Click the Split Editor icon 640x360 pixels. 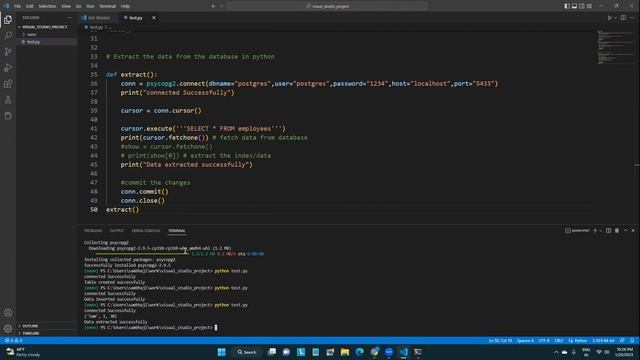click(x=623, y=18)
